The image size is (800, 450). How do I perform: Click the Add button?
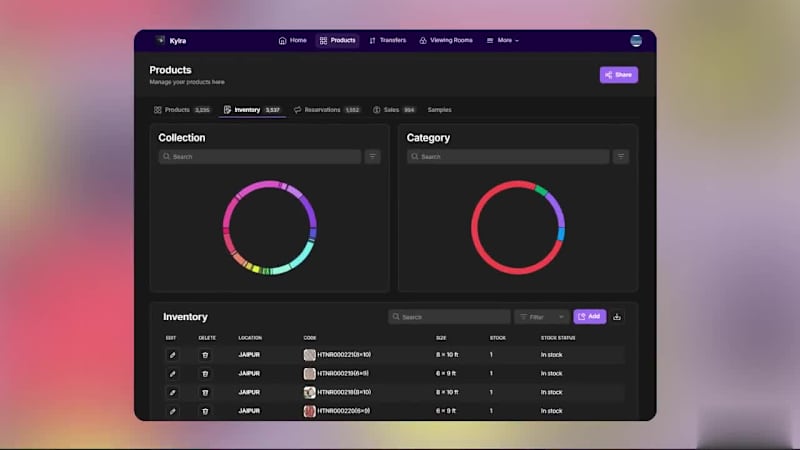click(590, 317)
